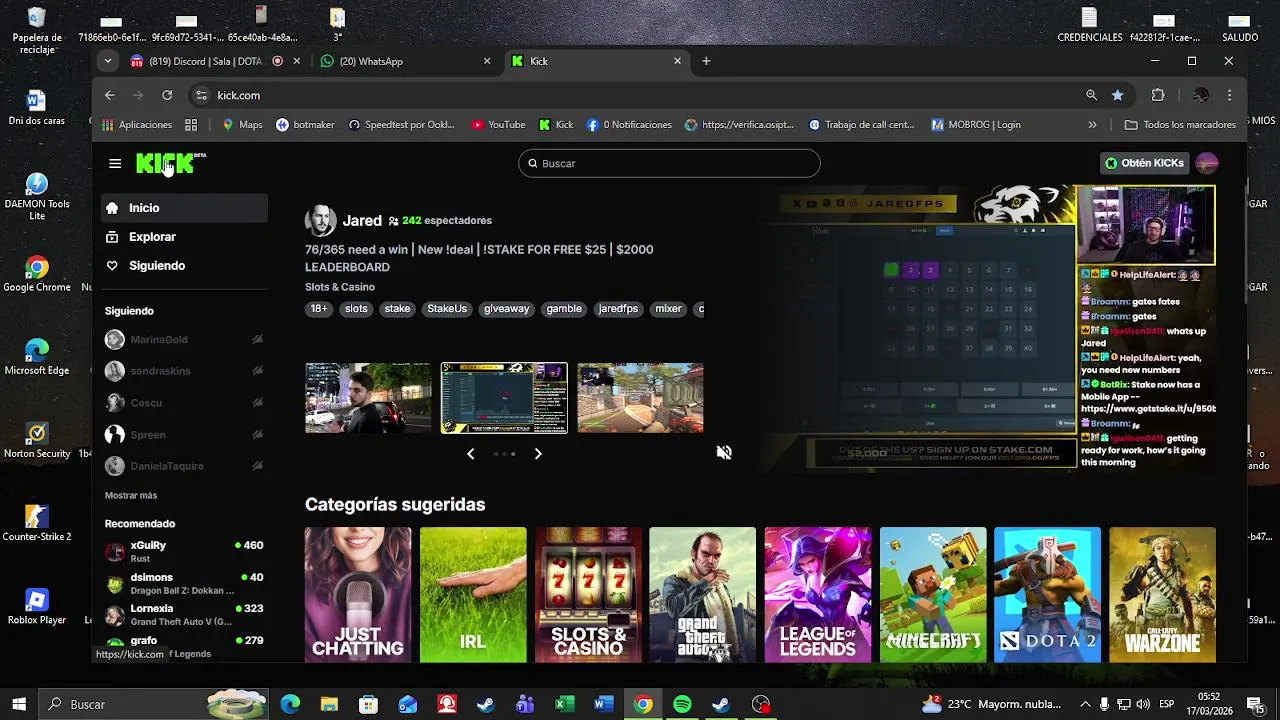Open the YouTube bookmark
The image size is (1280, 720).
[498, 125]
